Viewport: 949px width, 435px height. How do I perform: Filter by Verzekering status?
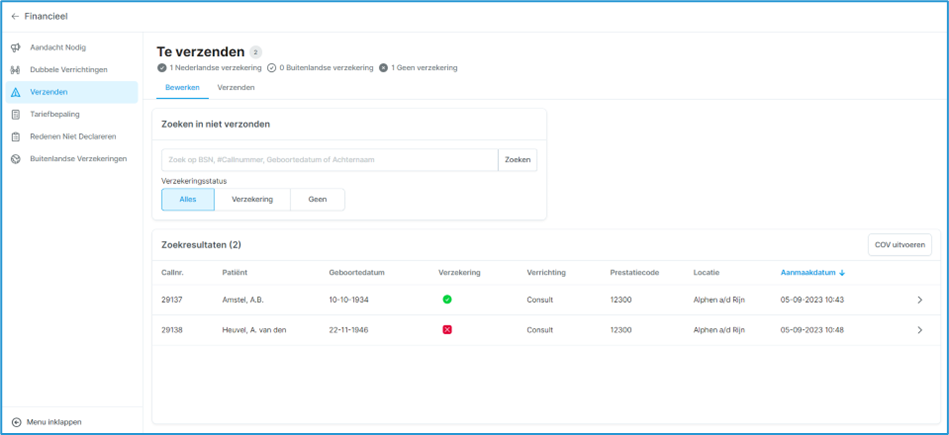[x=252, y=199]
